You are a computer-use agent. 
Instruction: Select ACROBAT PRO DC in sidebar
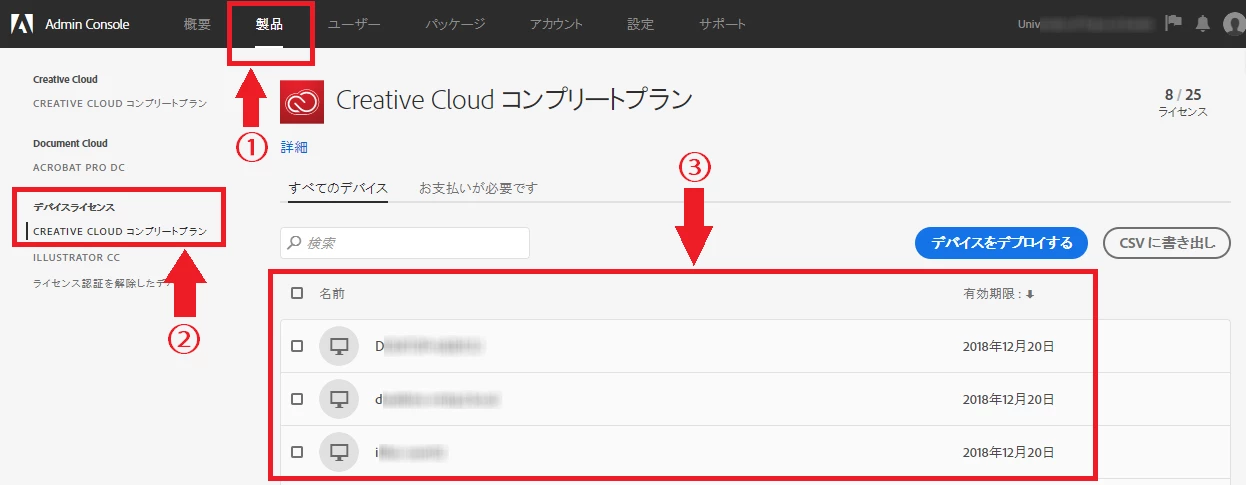(79, 167)
